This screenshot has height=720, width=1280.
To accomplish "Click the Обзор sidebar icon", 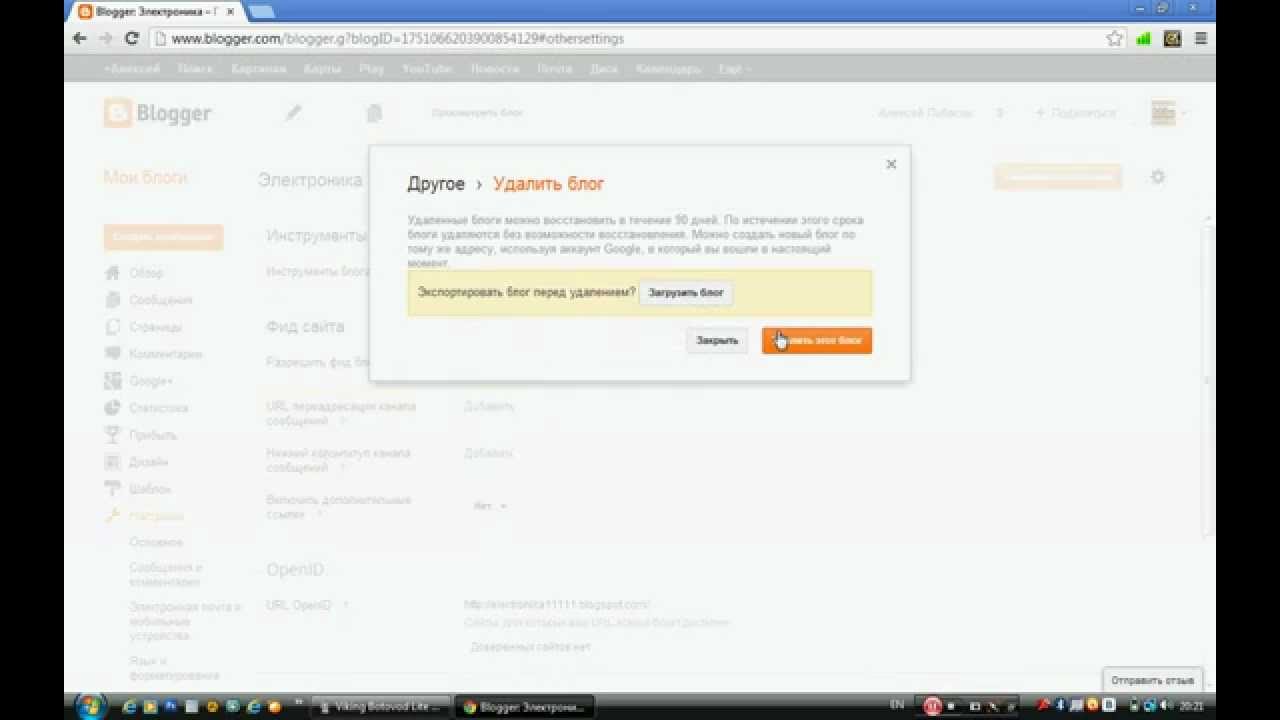I will (112, 273).
